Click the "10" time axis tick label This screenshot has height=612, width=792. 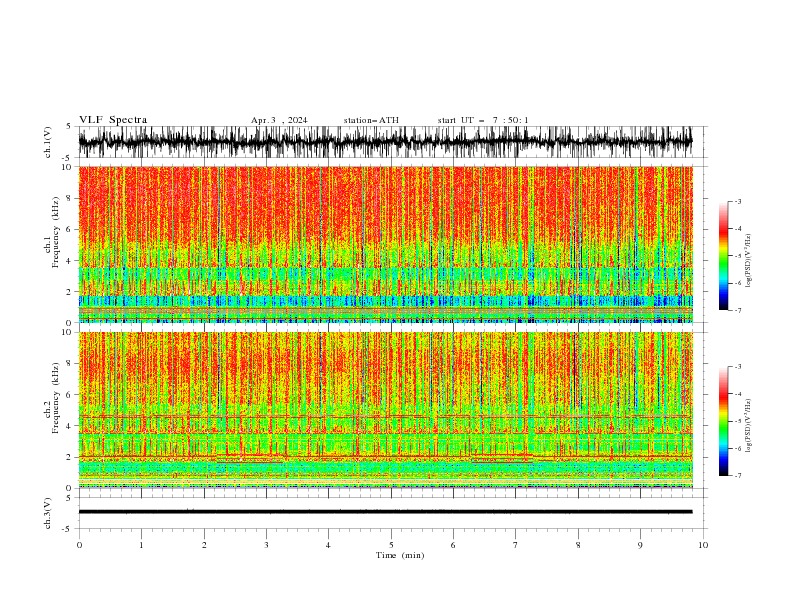(703, 545)
